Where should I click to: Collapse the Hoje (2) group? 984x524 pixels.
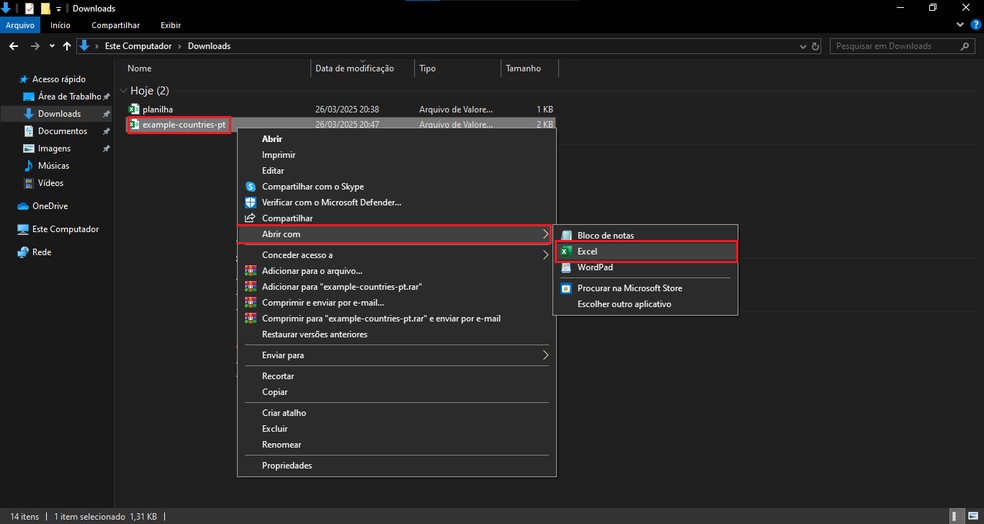coord(123,91)
